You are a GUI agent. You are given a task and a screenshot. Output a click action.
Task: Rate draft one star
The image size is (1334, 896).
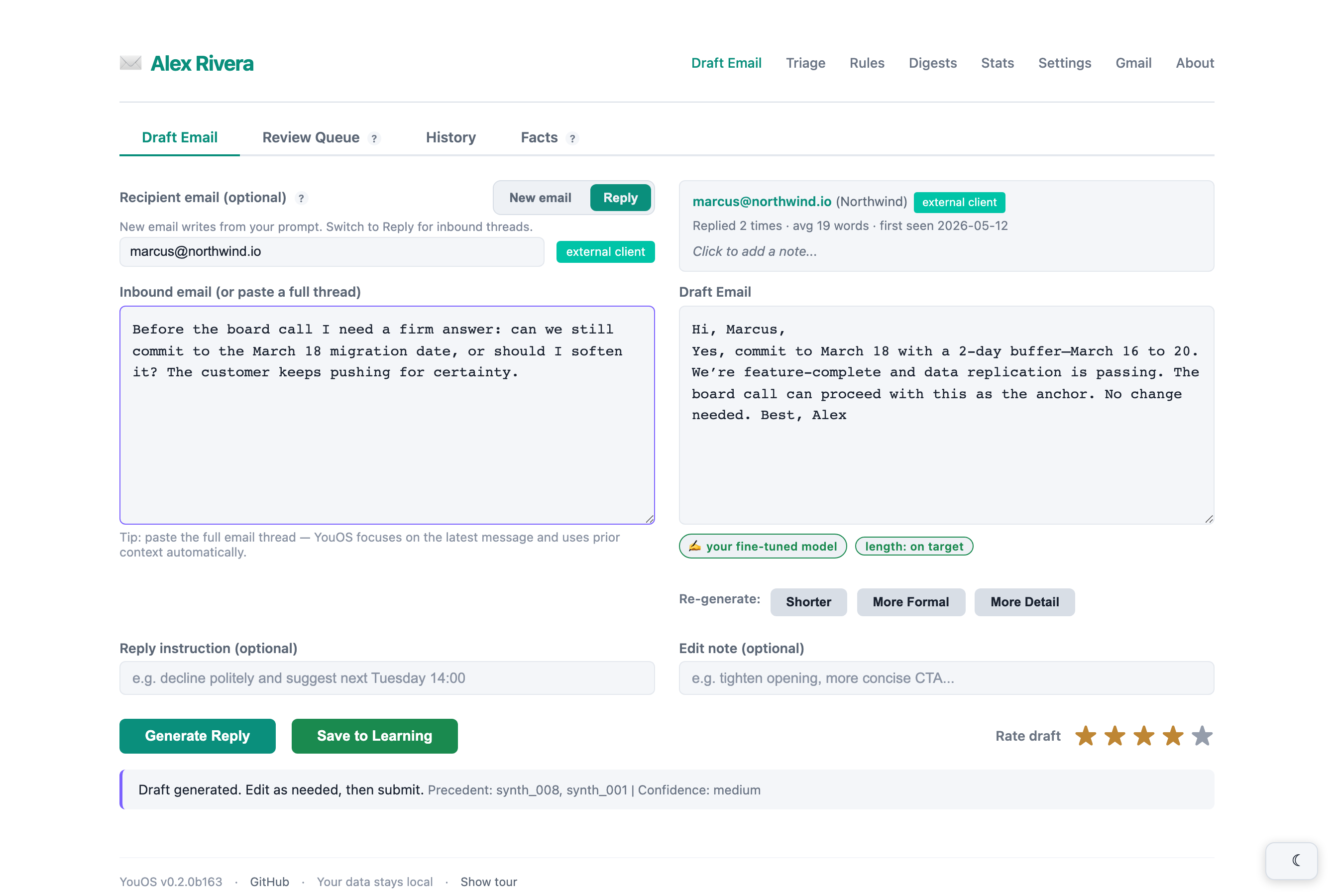point(1086,736)
